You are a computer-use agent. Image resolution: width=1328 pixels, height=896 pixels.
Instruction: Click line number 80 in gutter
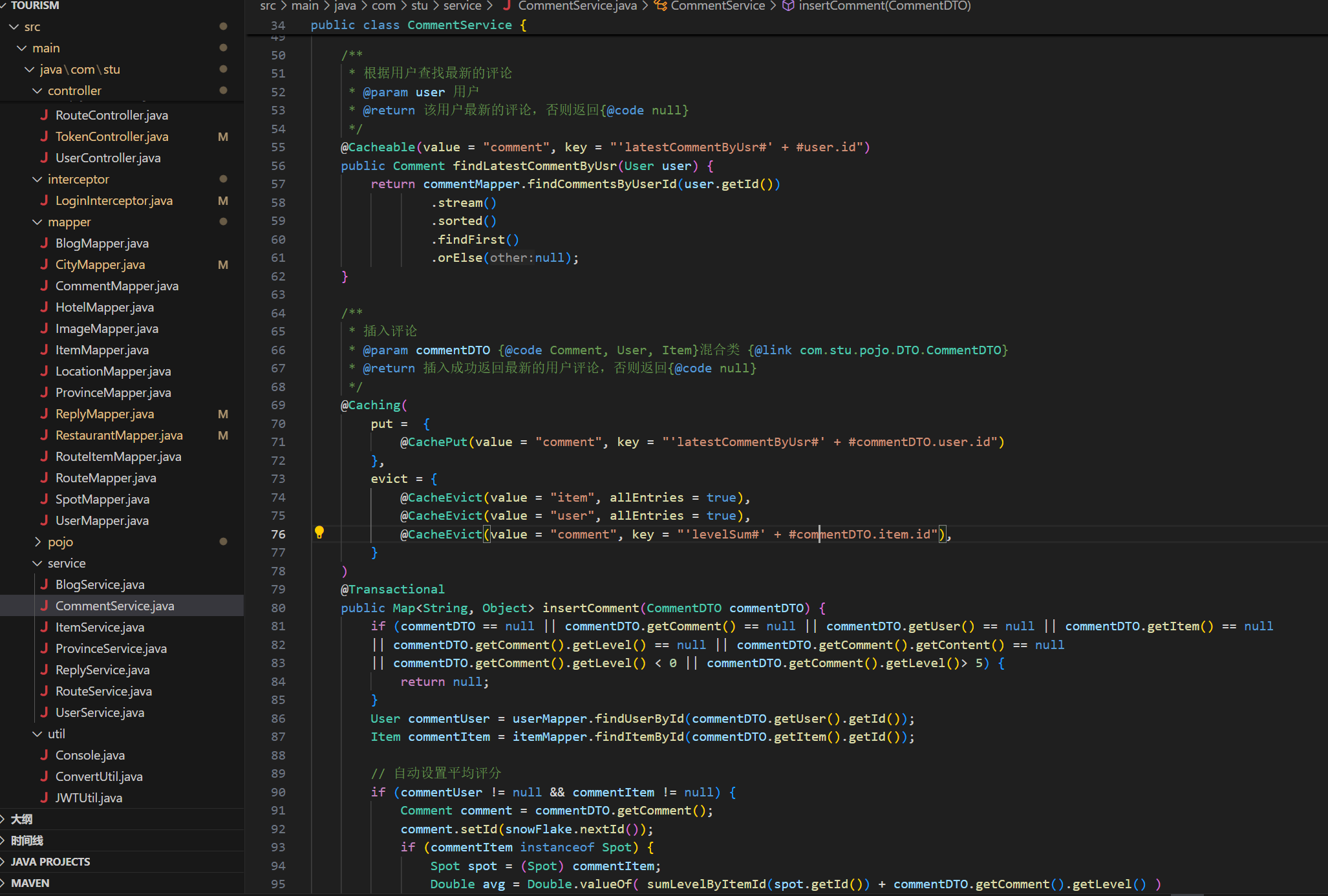click(278, 608)
